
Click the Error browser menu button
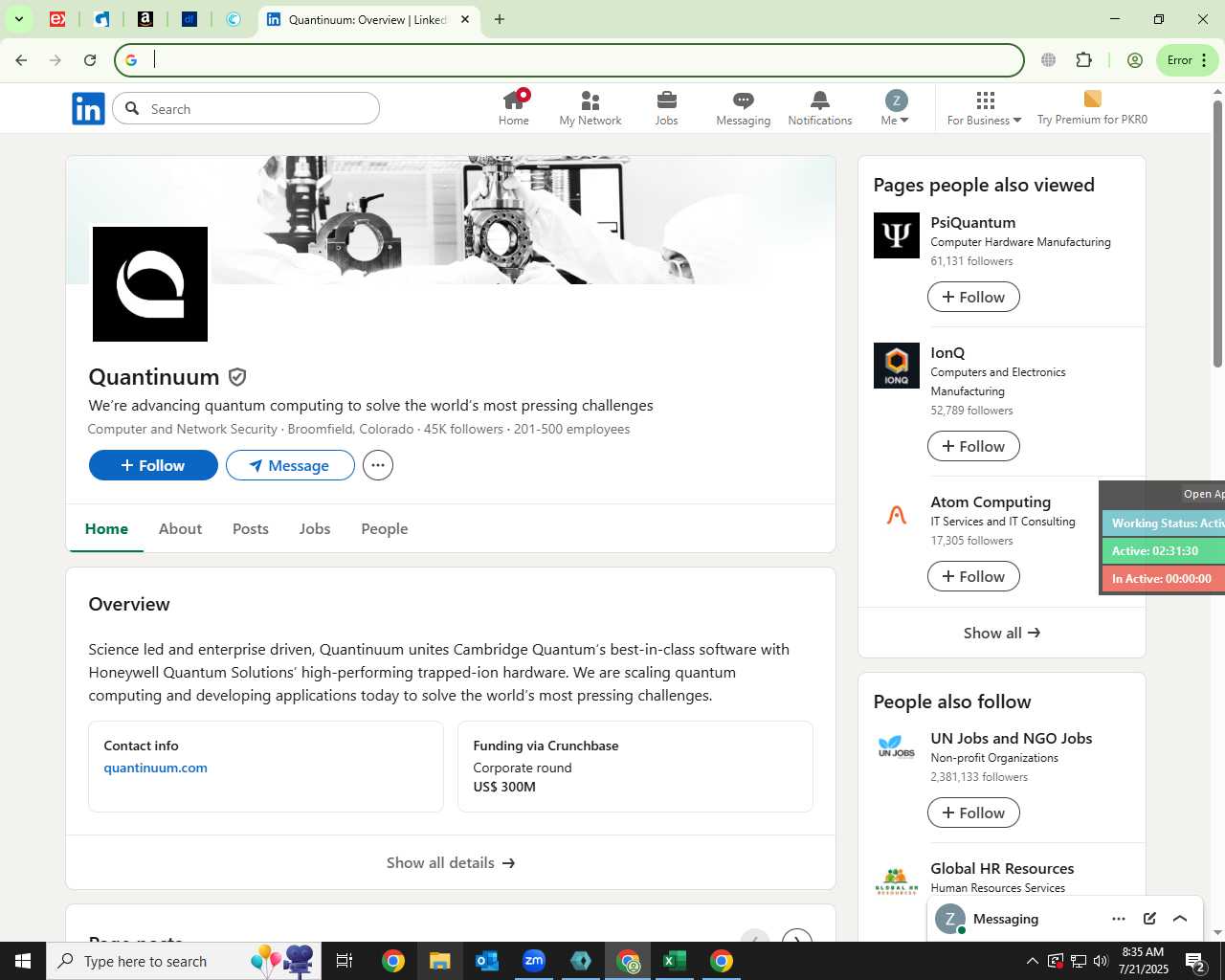1188,60
